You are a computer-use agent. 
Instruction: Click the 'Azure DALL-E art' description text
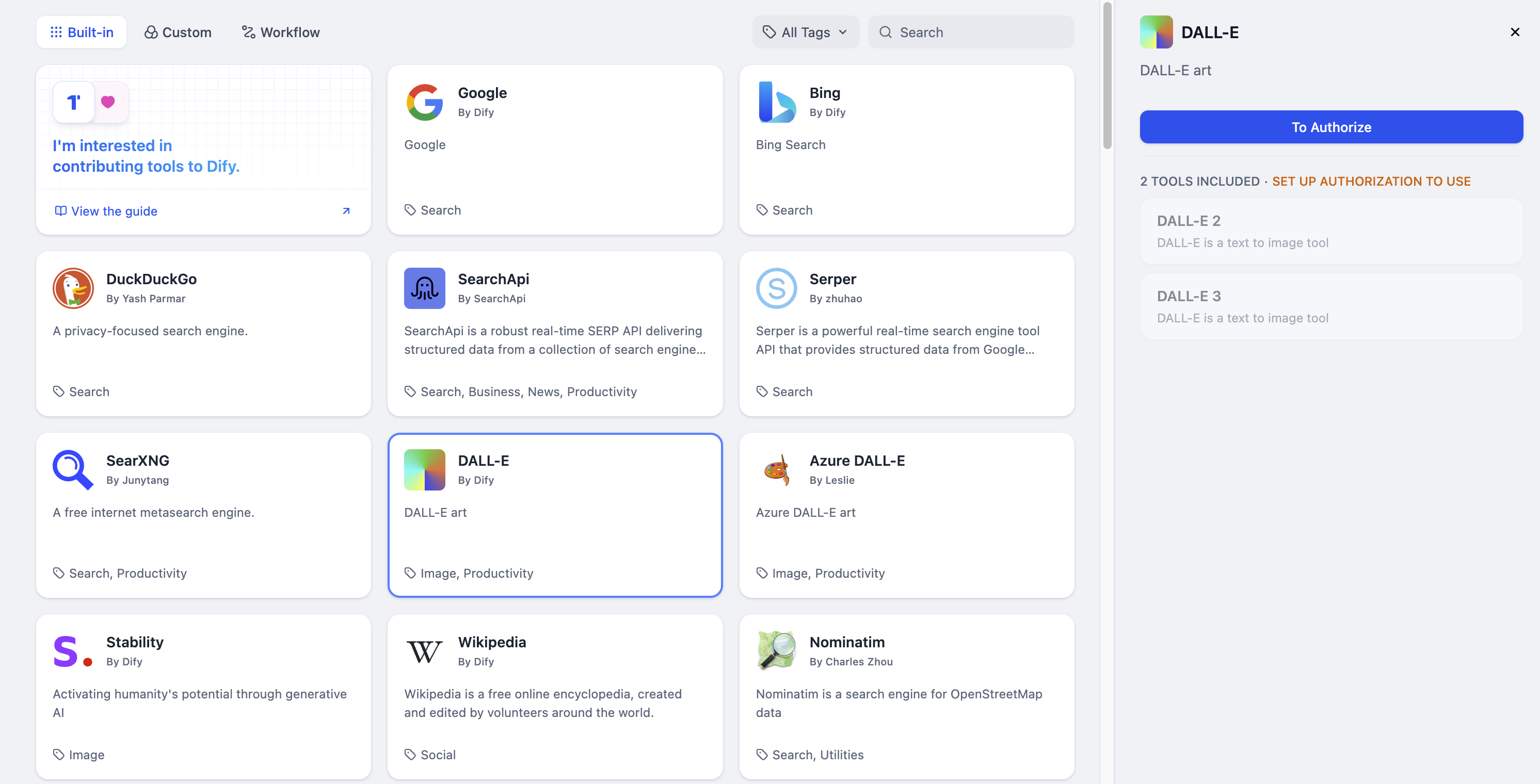pyautogui.click(x=805, y=512)
